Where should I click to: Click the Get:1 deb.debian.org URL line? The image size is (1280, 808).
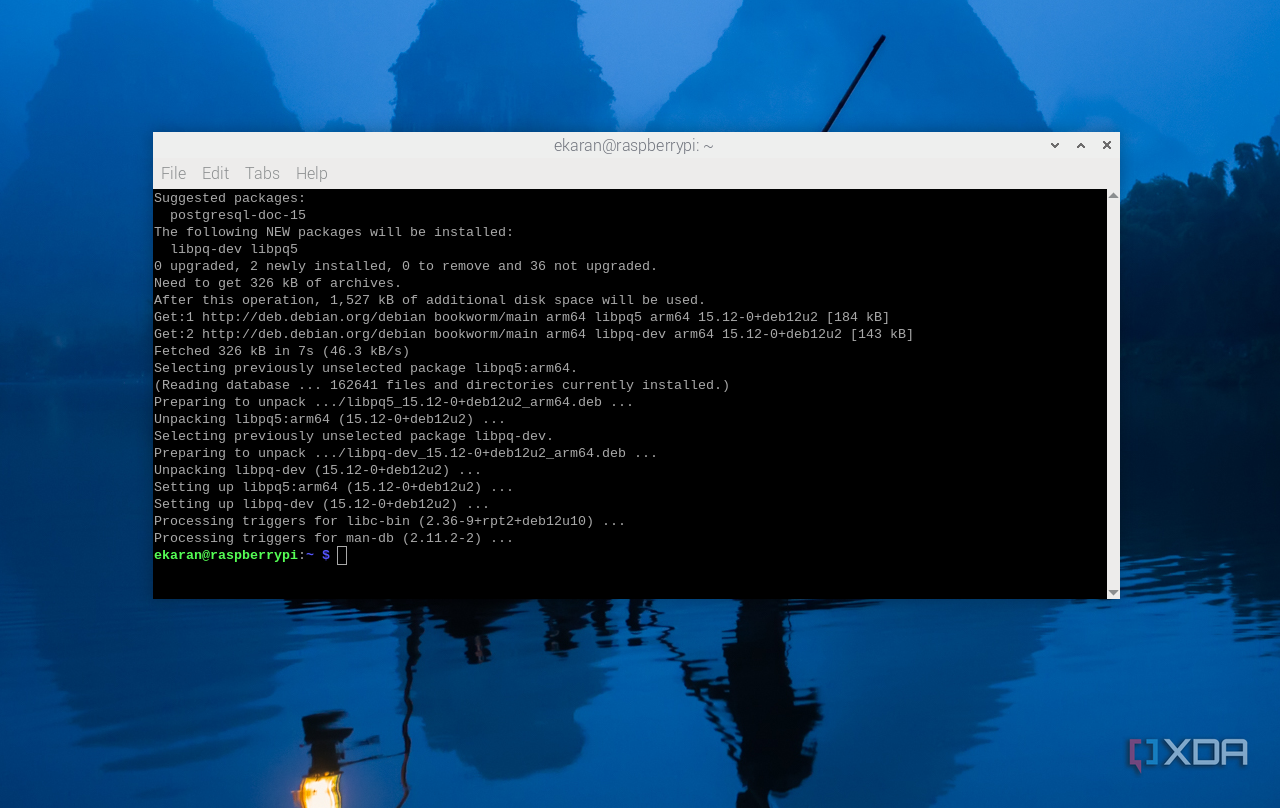pos(522,317)
